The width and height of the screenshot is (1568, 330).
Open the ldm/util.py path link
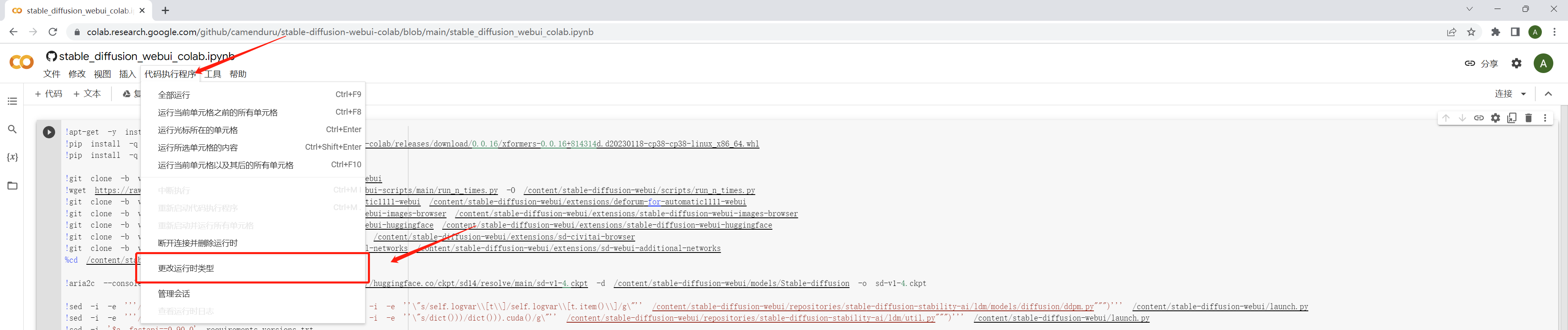click(751, 319)
